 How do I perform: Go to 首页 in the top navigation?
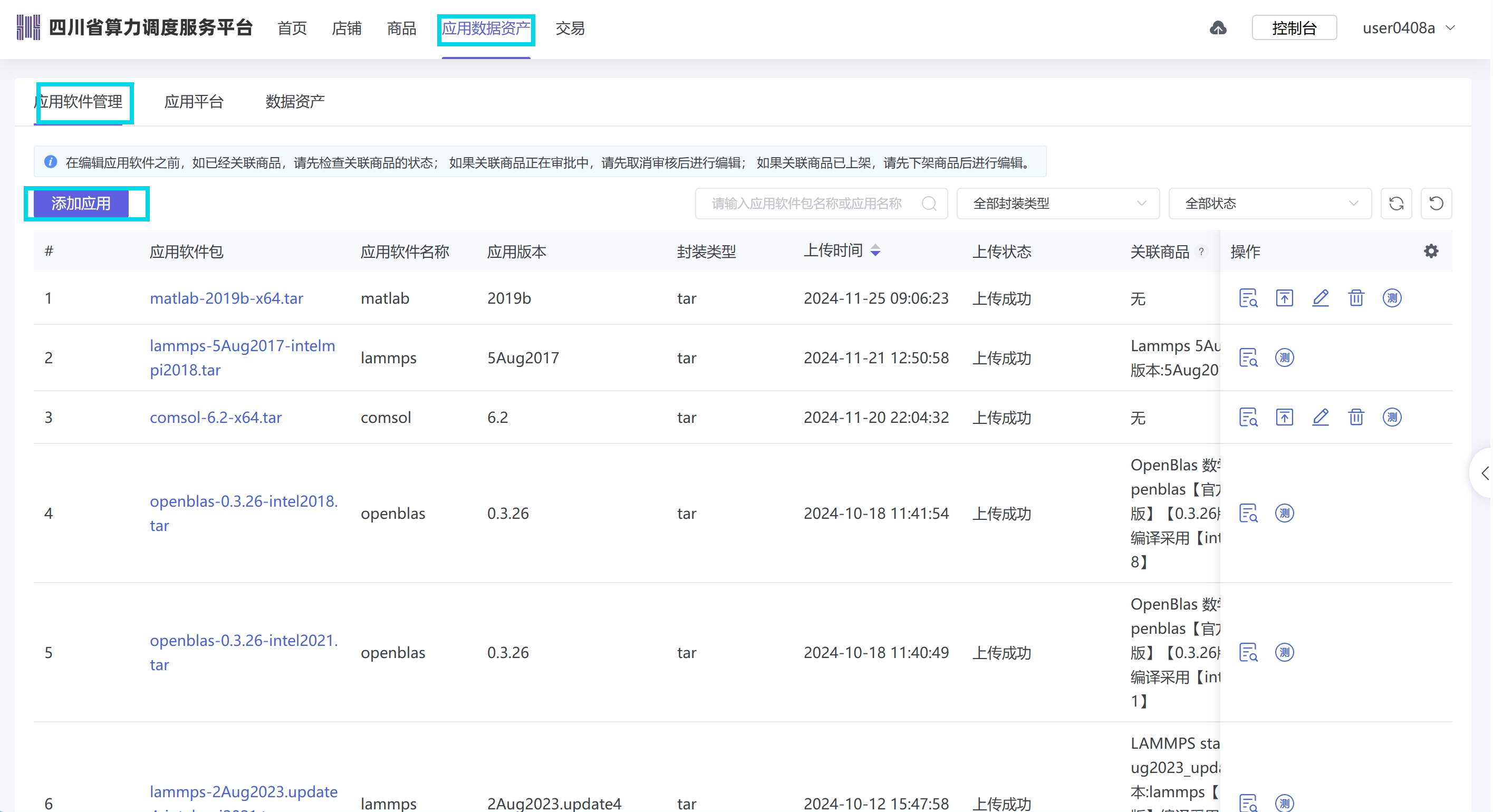(292, 28)
